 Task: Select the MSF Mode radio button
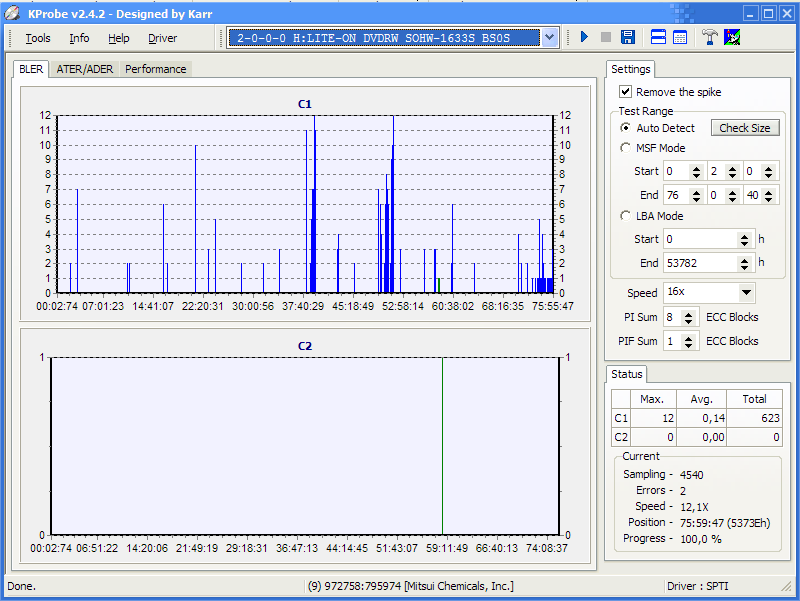pyautogui.click(x=626, y=148)
